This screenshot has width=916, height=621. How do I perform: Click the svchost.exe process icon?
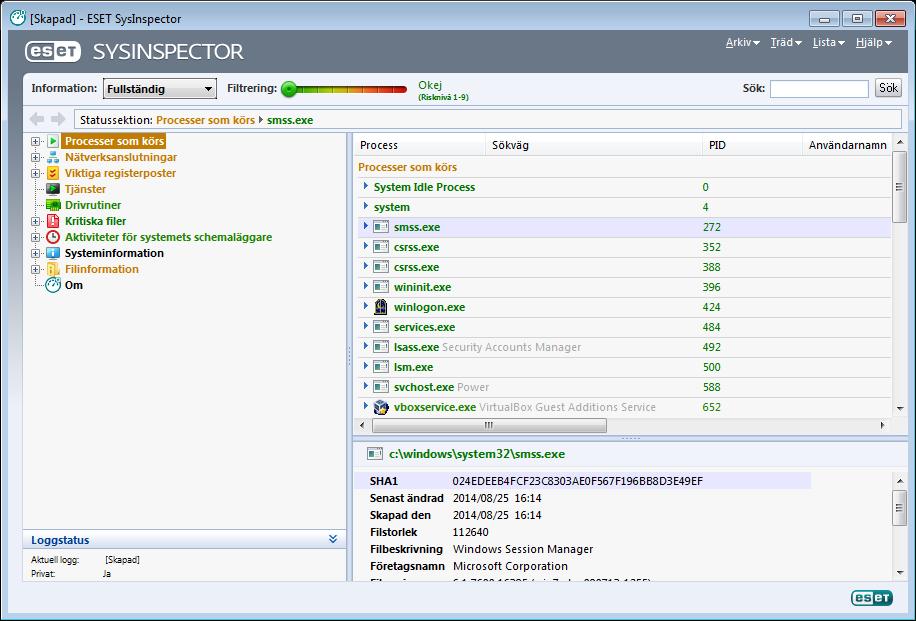click(x=381, y=387)
